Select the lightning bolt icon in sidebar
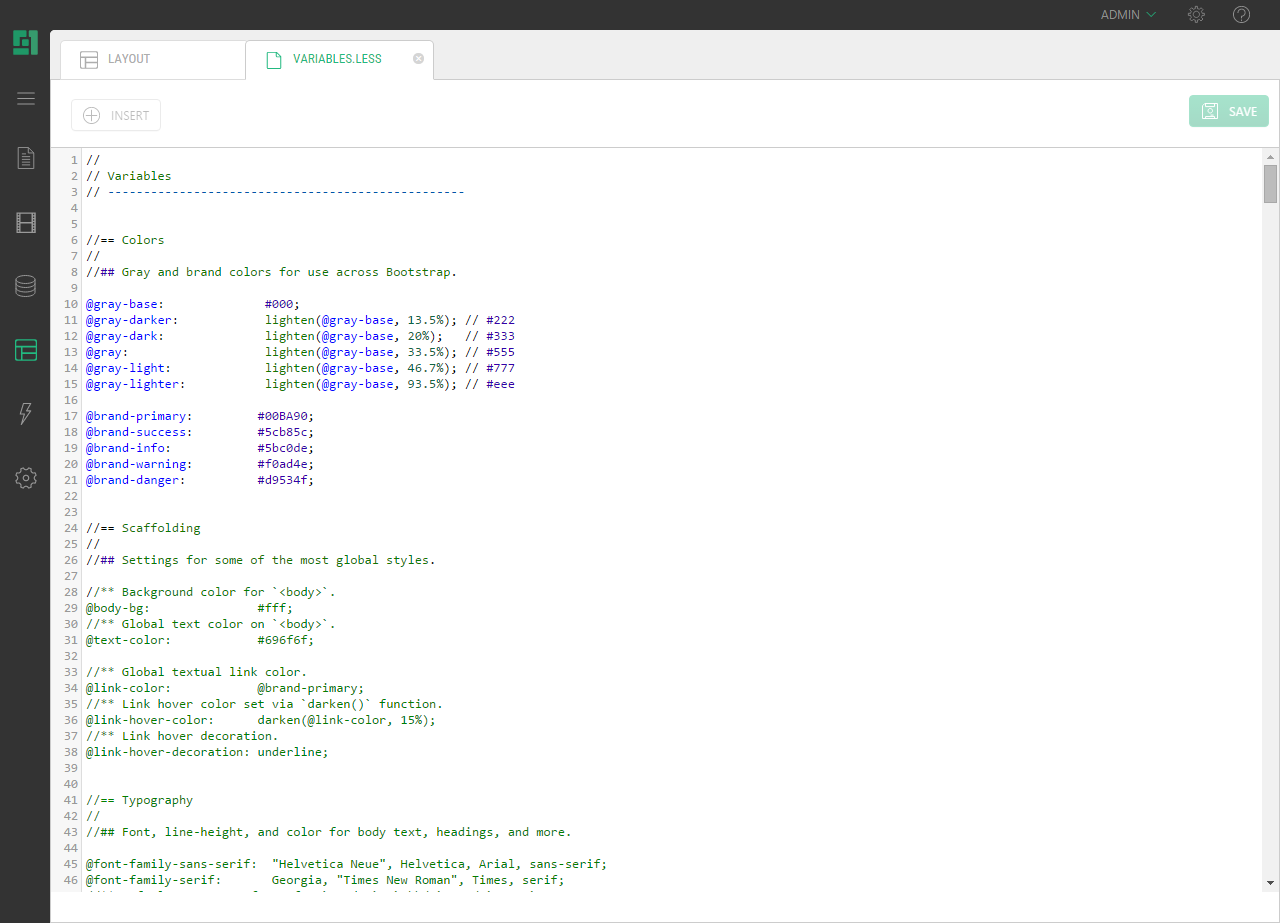This screenshot has height=923, width=1280. tap(25, 413)
